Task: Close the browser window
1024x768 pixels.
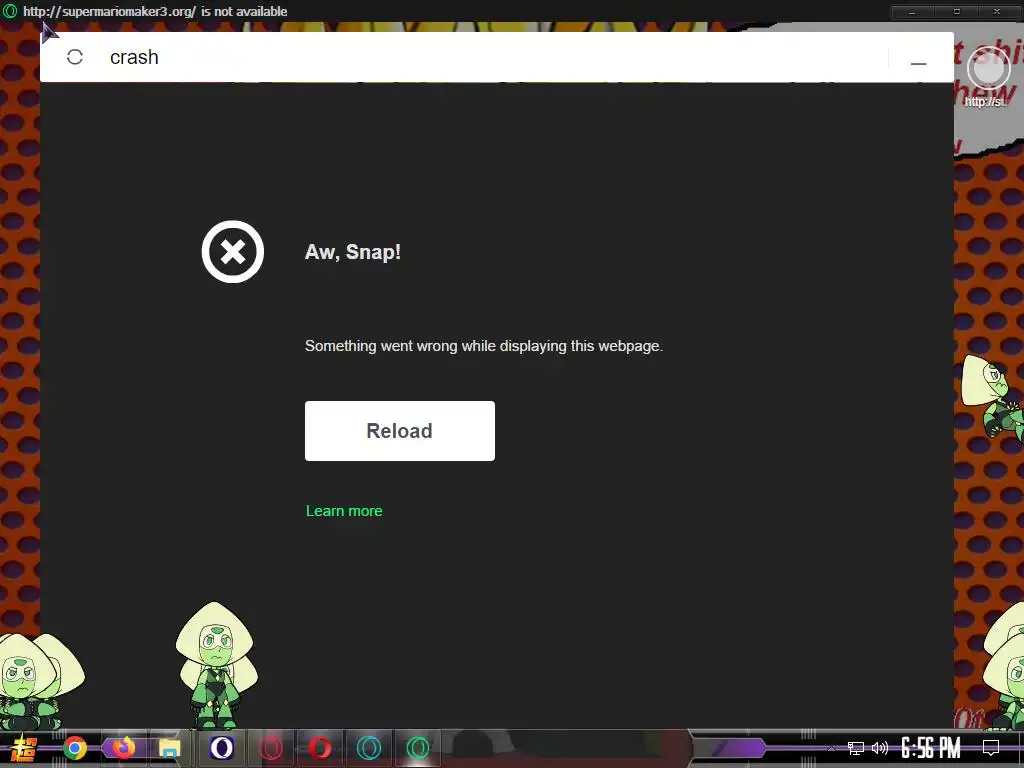Action: pyautogui.click(x=997, y=11)
